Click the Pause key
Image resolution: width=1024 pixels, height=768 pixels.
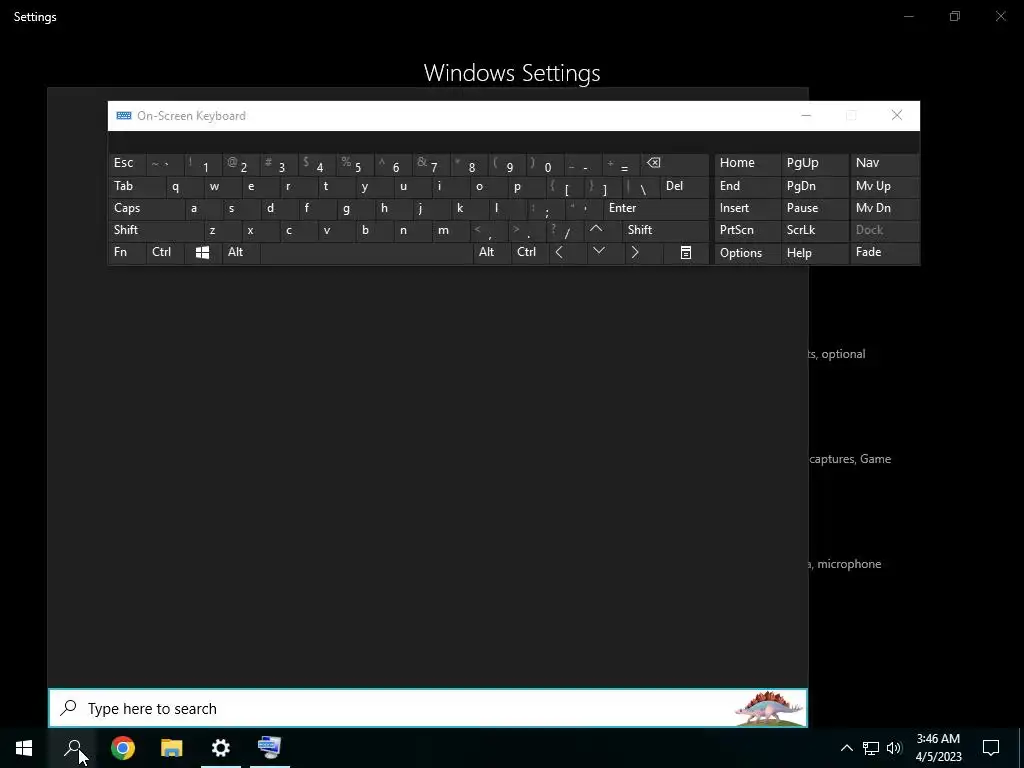pos(814,209)
